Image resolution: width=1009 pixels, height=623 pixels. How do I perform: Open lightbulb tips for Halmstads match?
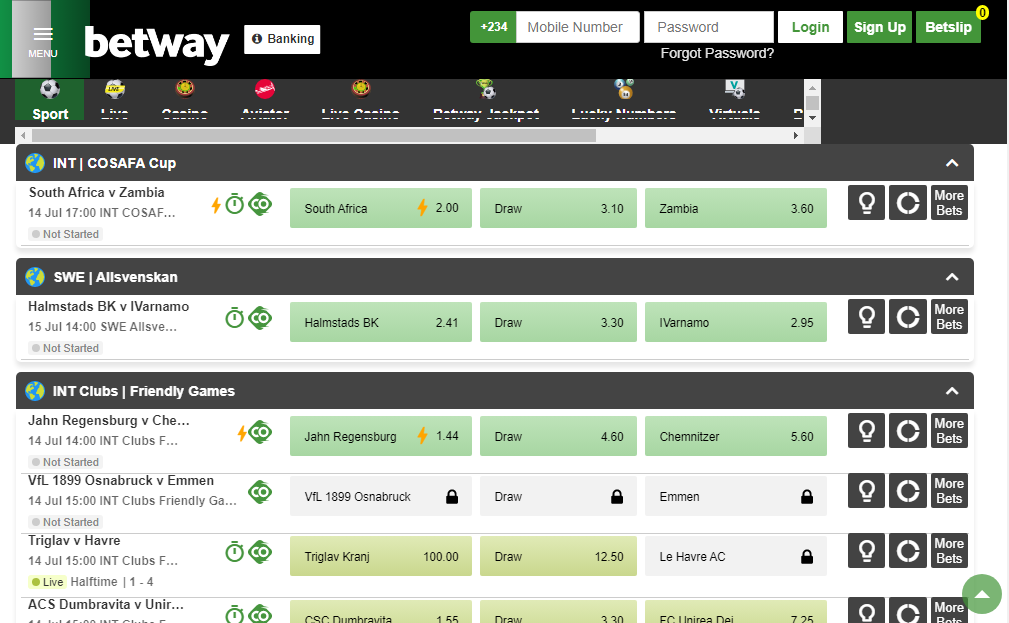coord(866,317)
